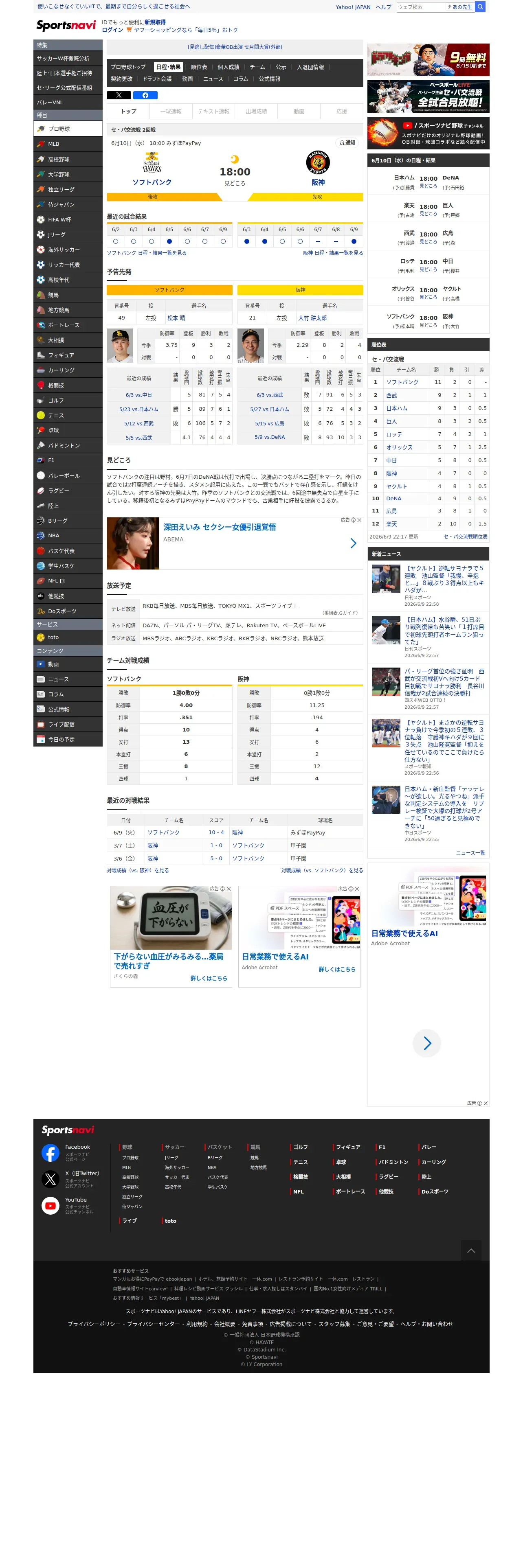Close the blood pressure ad
523x1568 pixels.
click(x=229, y=889)
